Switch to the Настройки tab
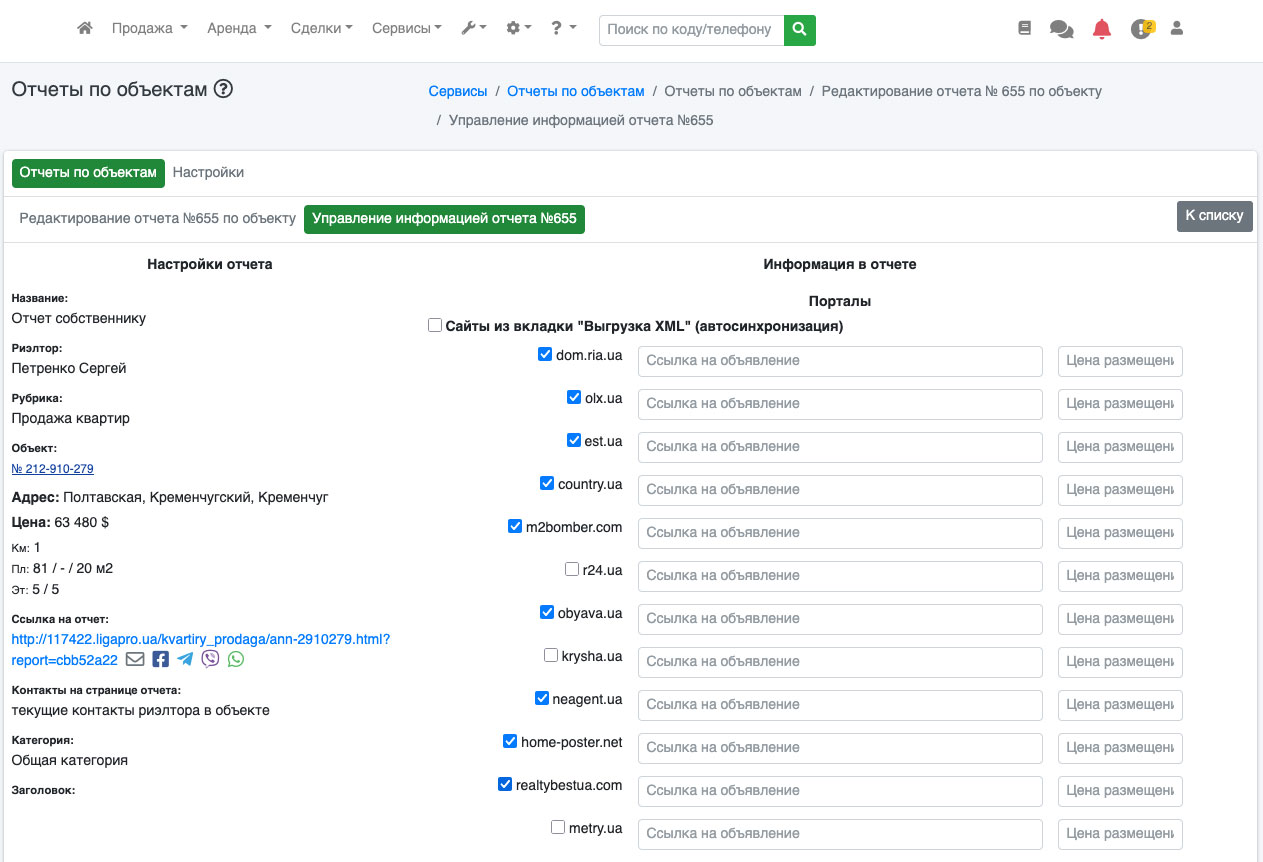The width and height of the screenshot is (1263, 862). point(208,172)
